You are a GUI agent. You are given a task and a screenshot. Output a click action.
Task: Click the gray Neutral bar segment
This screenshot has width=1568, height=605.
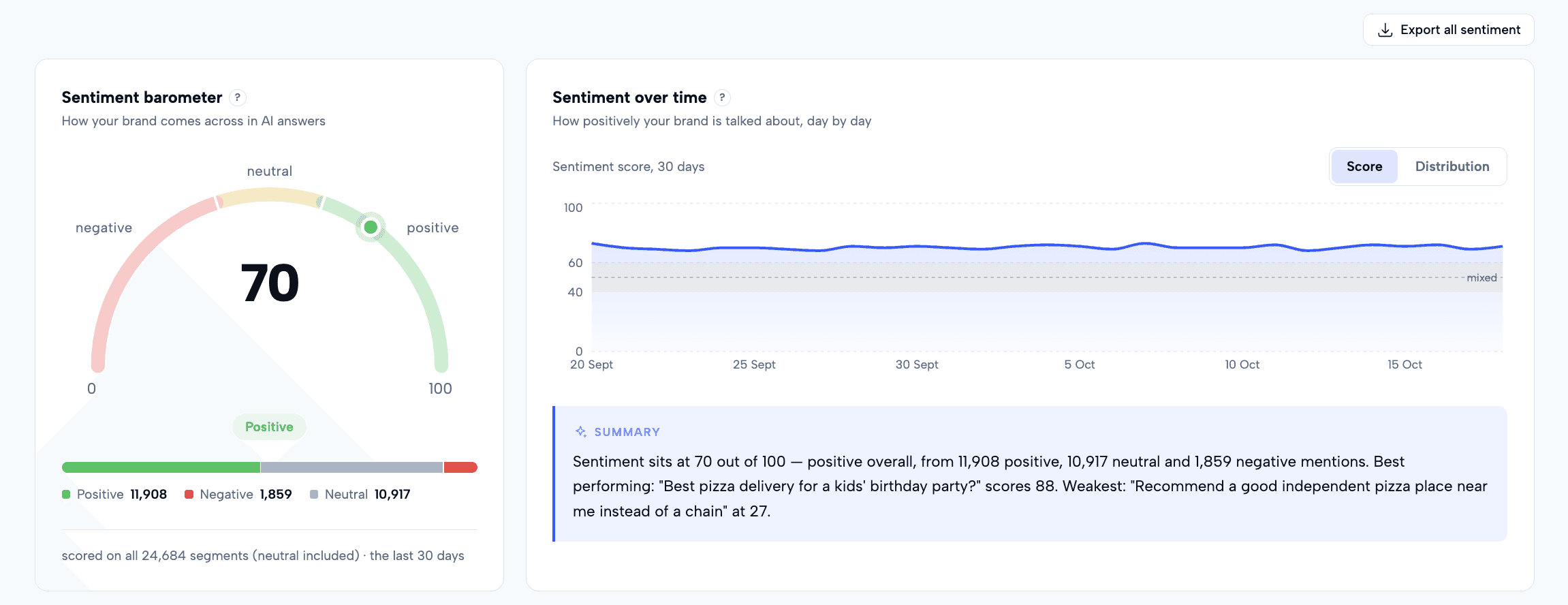(351, 467)
